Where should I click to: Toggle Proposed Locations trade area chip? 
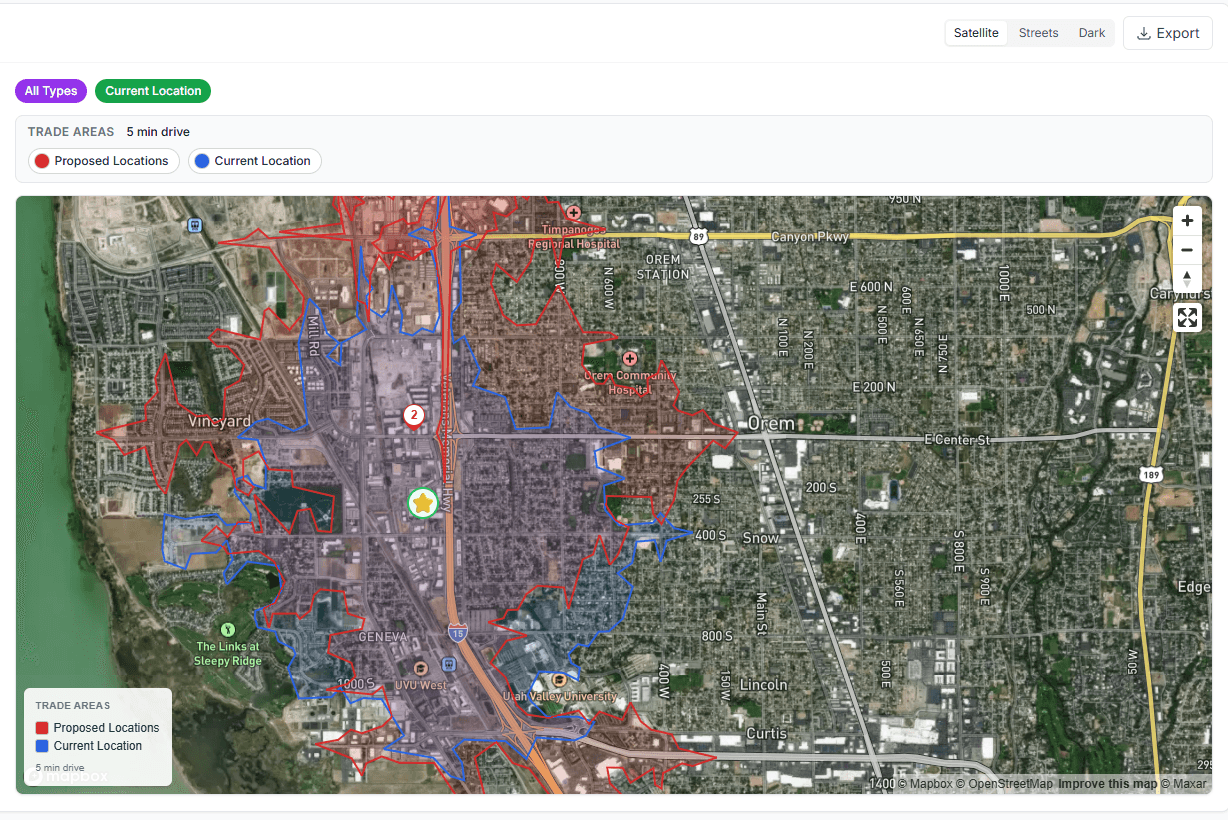(x=104, y=161)
